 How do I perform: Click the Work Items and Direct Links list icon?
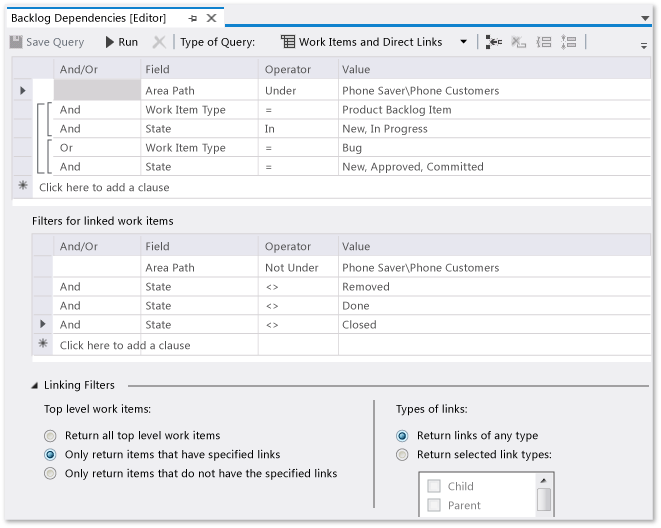tap(288, 42)
